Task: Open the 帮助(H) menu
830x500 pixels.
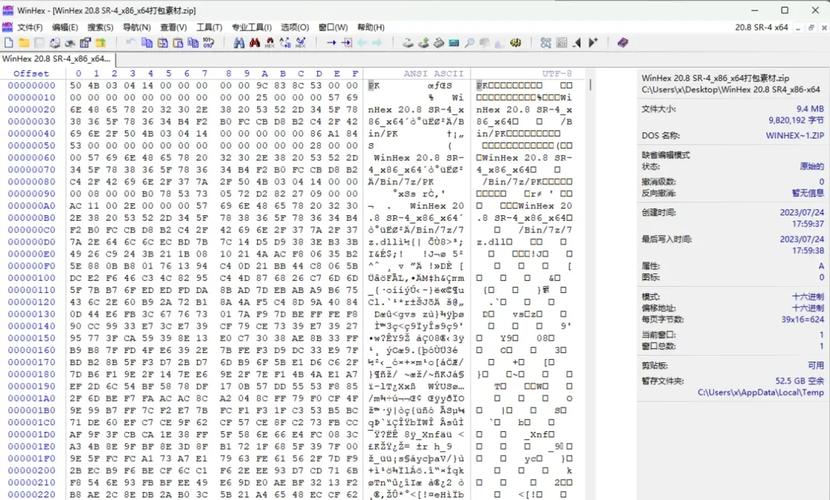Action: coord(370,27)
